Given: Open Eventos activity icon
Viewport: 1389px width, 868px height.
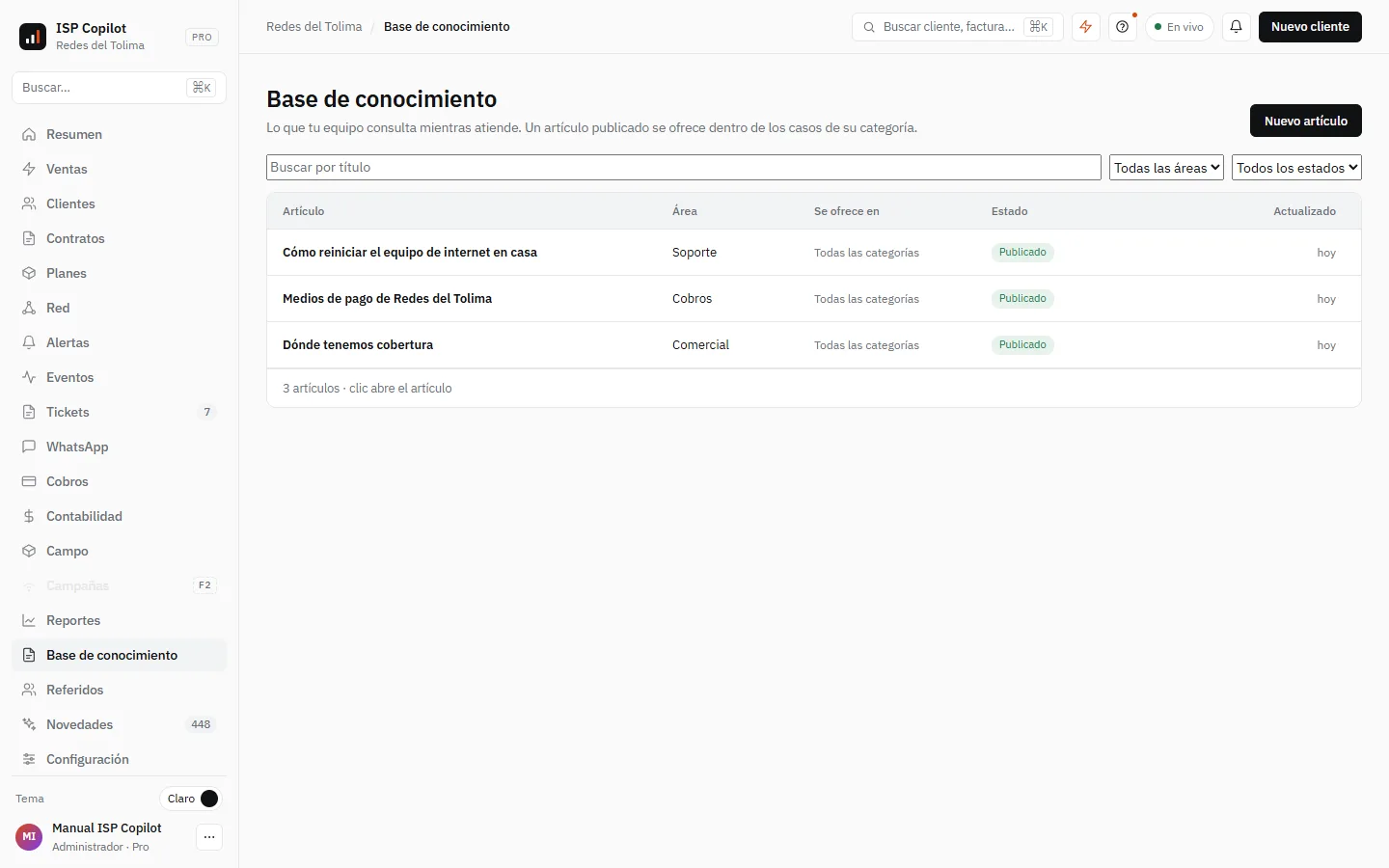Looking at the screenshot, I should [x=29, y=377].
